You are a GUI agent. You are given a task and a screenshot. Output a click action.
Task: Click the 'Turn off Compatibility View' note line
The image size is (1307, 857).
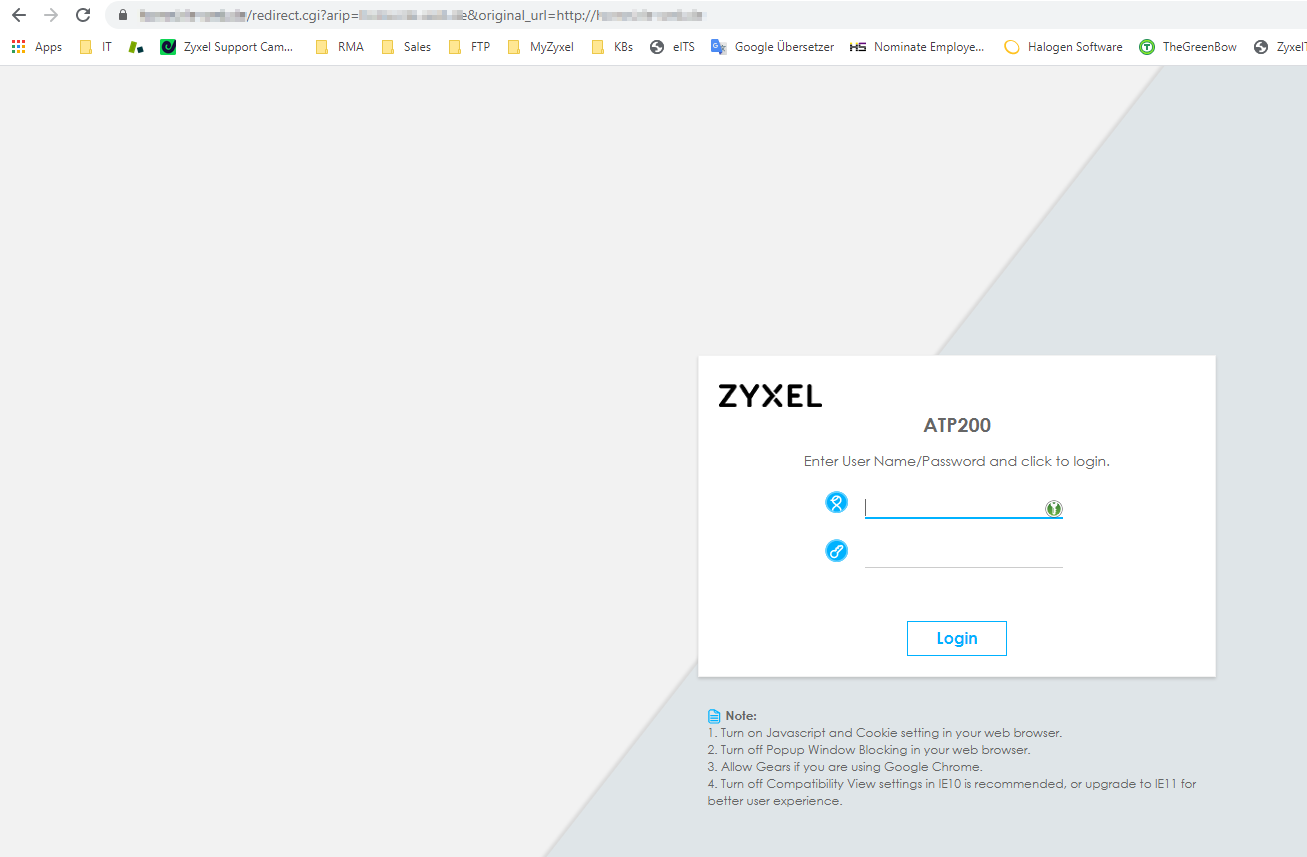(x=952, y=792)
